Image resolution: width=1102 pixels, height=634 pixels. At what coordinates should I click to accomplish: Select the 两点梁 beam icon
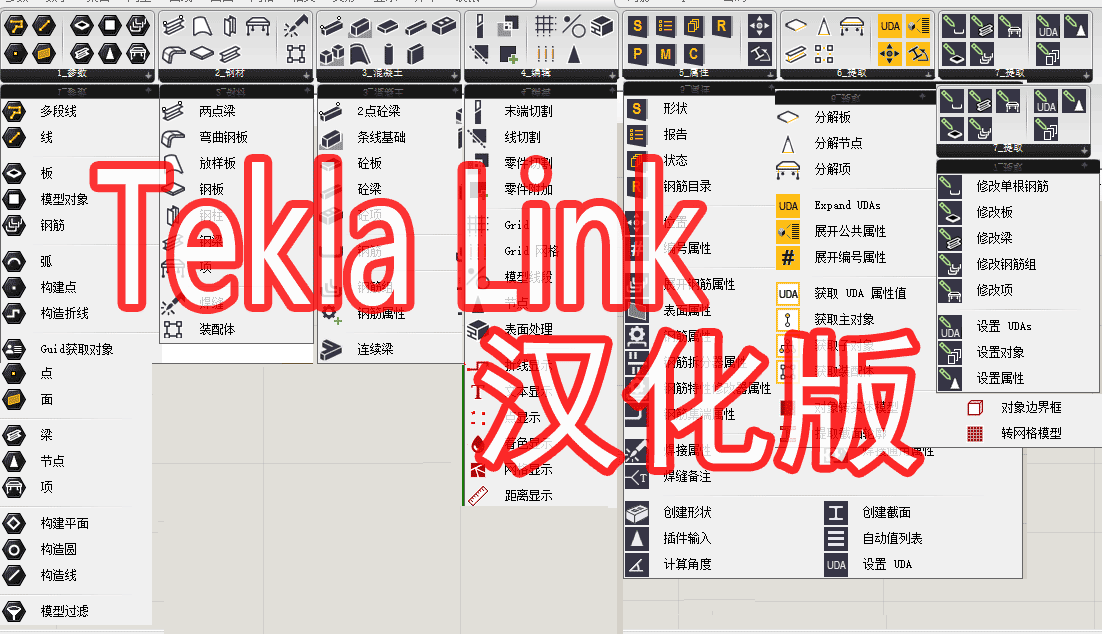point(173,111)
